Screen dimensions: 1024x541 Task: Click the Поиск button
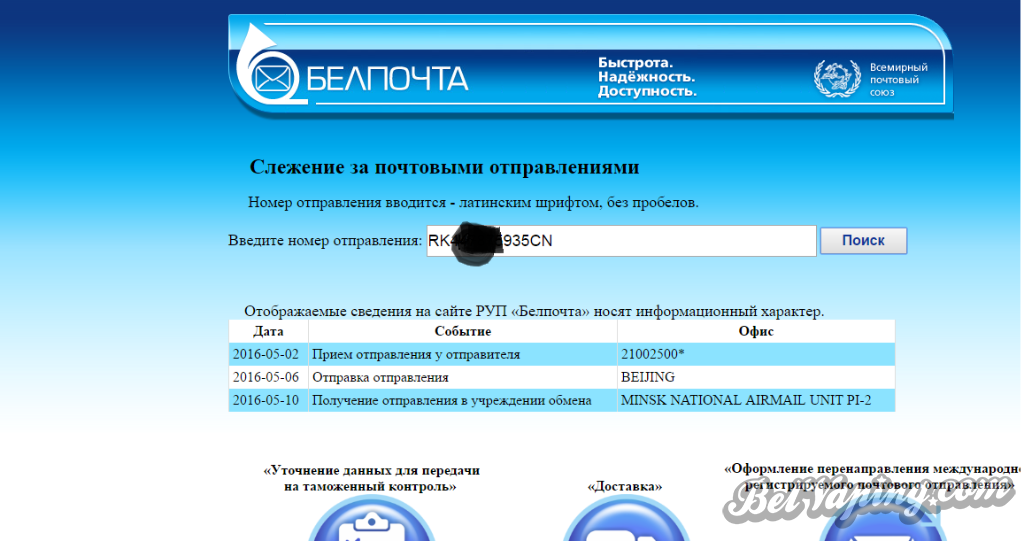pos(863,240)
